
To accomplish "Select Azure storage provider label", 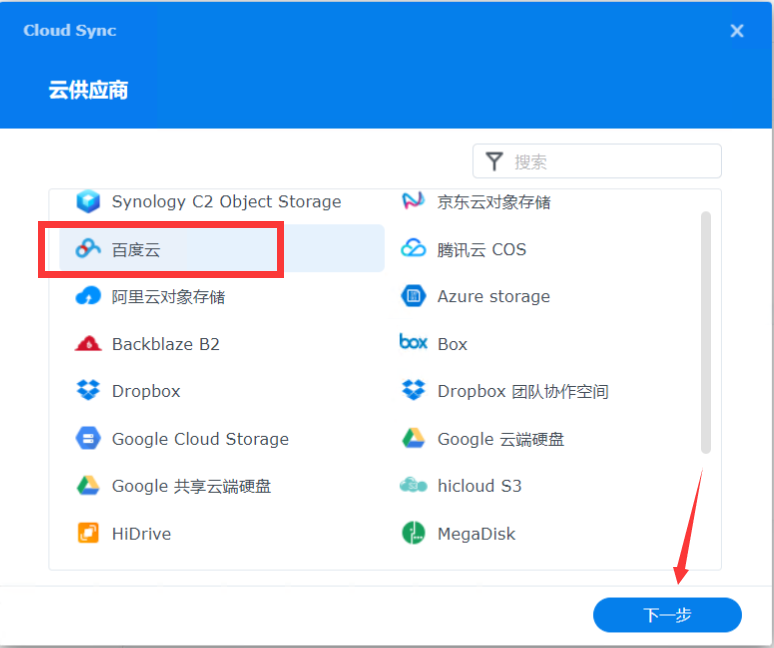I will (x=494, y=296).
